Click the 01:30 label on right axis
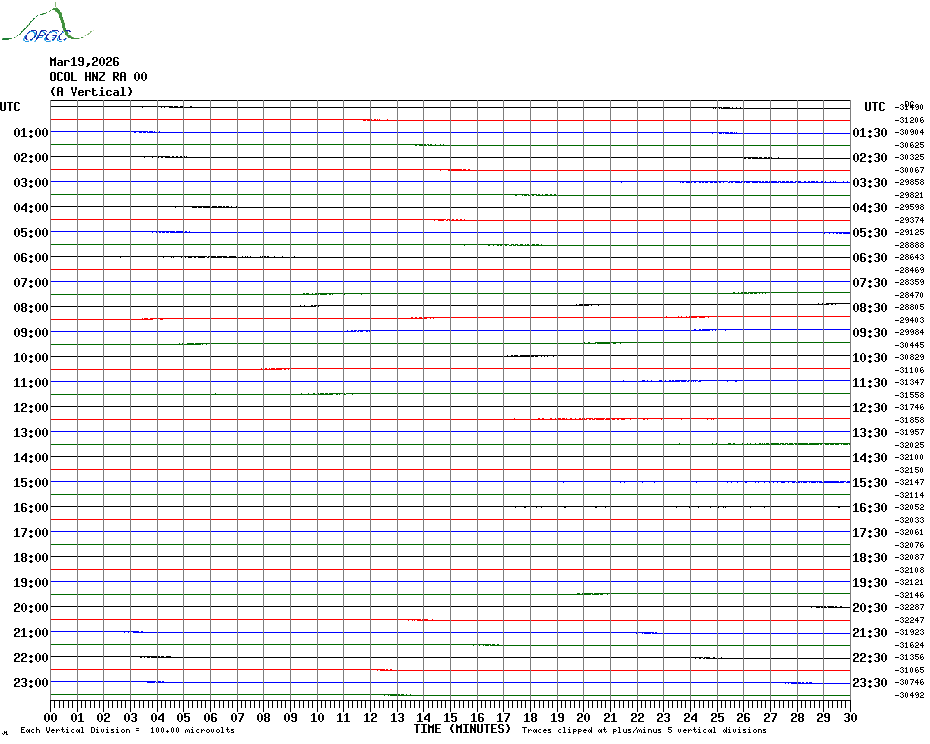Image resolution: width=930 pixels, height=744 pixels. [870, 132]
